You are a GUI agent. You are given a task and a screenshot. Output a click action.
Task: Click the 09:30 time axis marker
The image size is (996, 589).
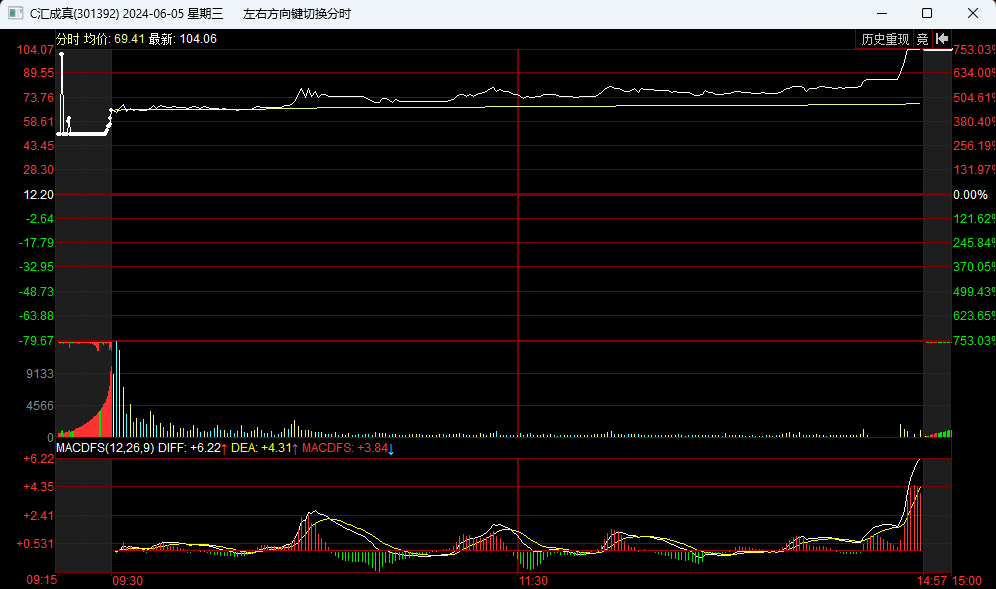(x=127, y=581)
